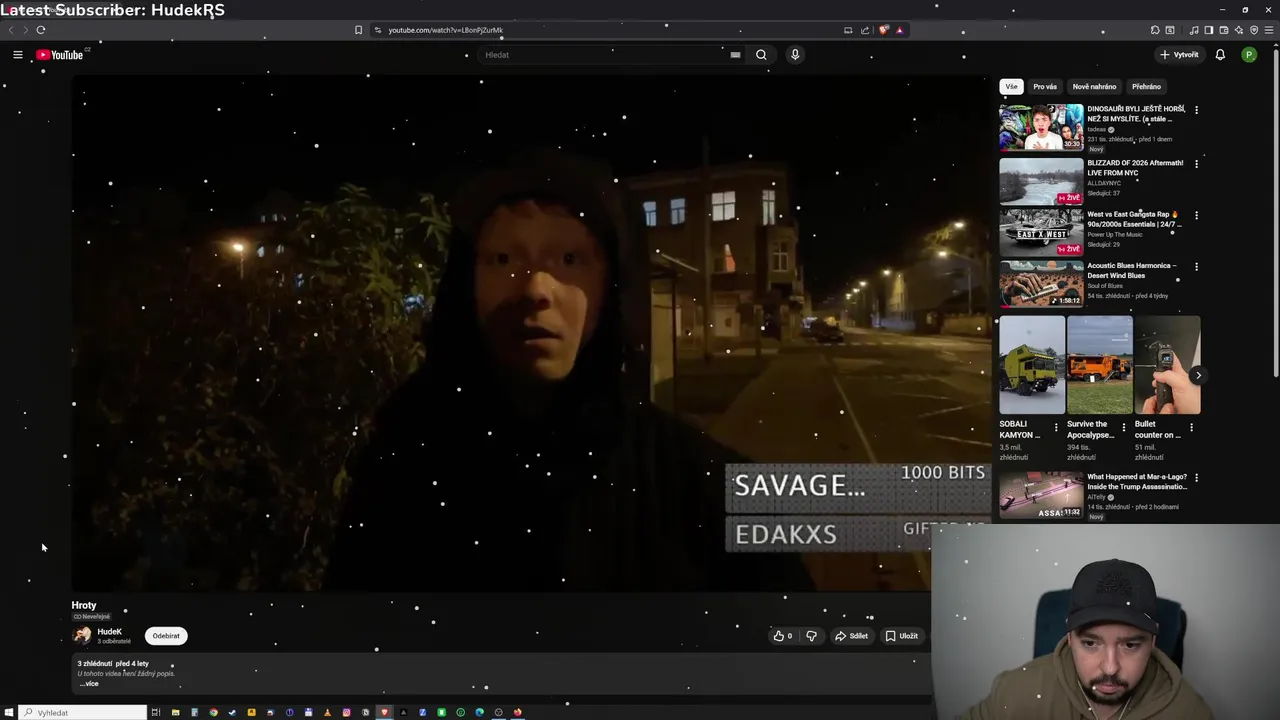Open File Explorer from the taskbar
This screenshot has height=720, width=1280.
175,712
